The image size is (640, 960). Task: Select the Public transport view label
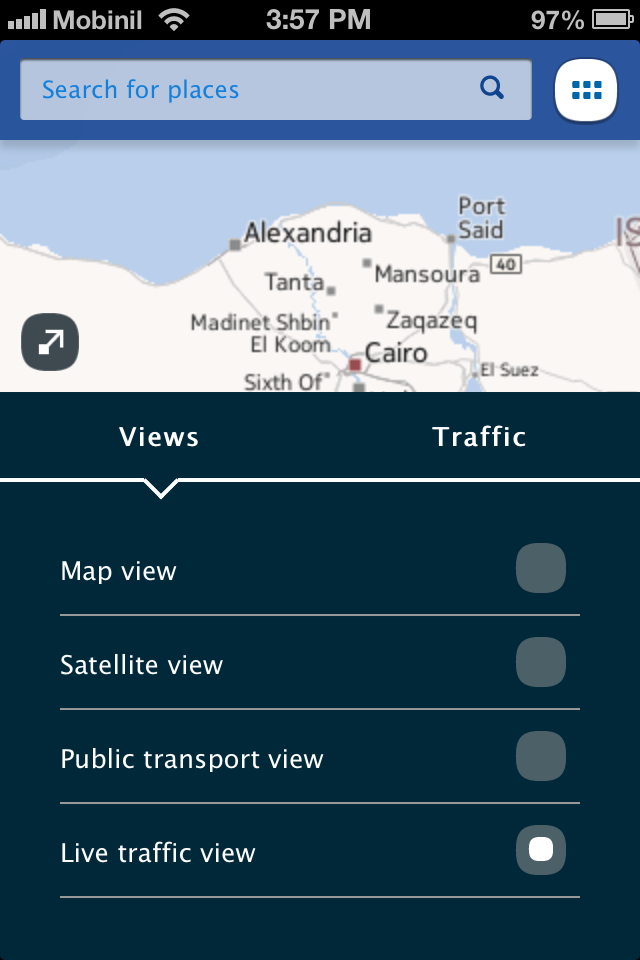pos(192,759)
